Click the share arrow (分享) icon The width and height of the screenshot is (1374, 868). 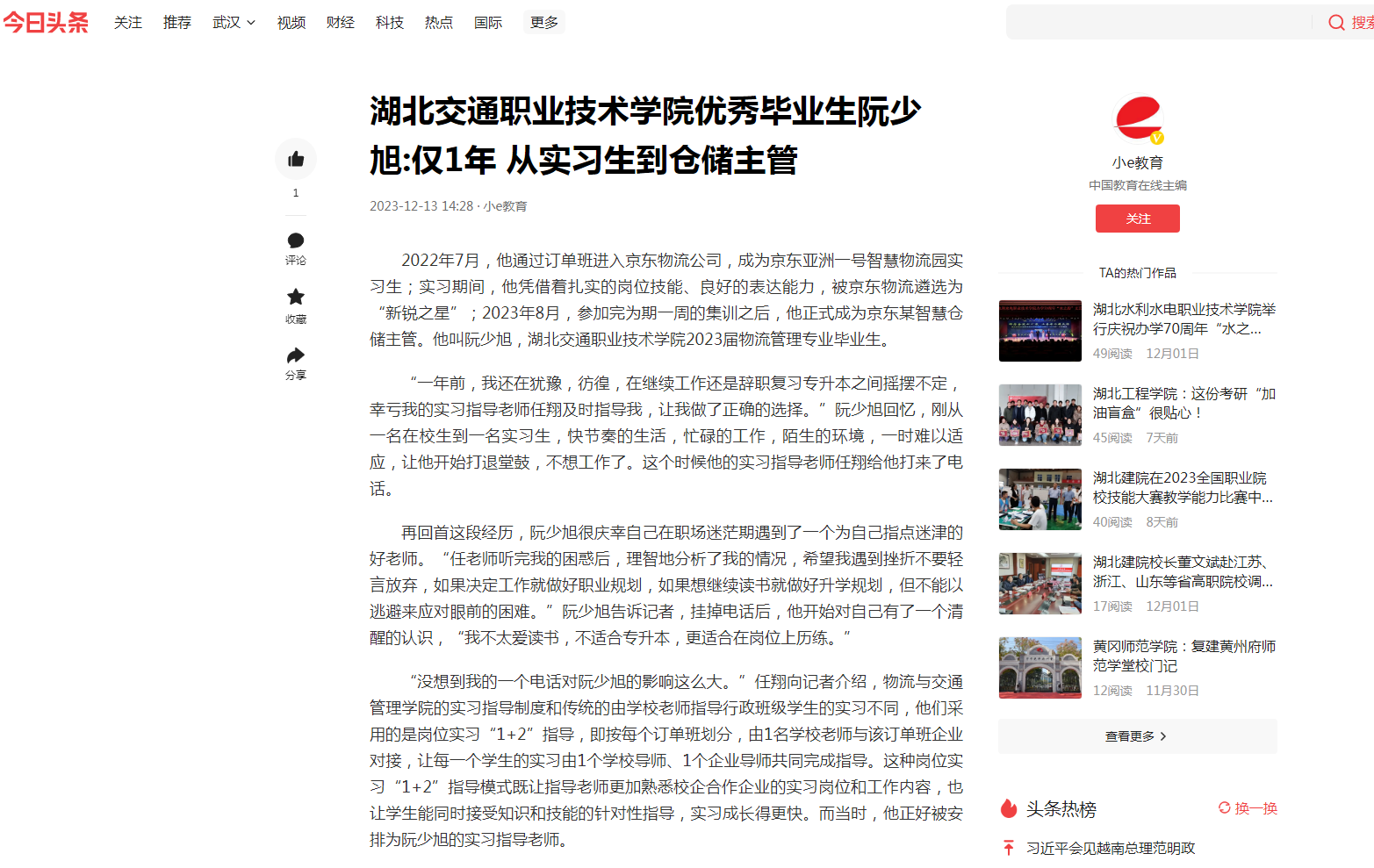click(296, 355)
